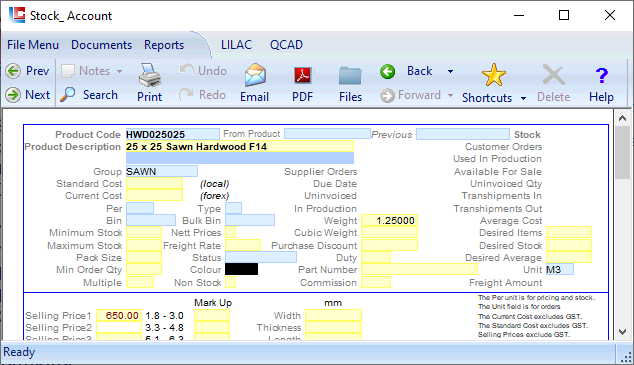634x365 pixels.
Task: Click the Forward navigation arrow
Action: pyautogui.click(x=387, y=95)
